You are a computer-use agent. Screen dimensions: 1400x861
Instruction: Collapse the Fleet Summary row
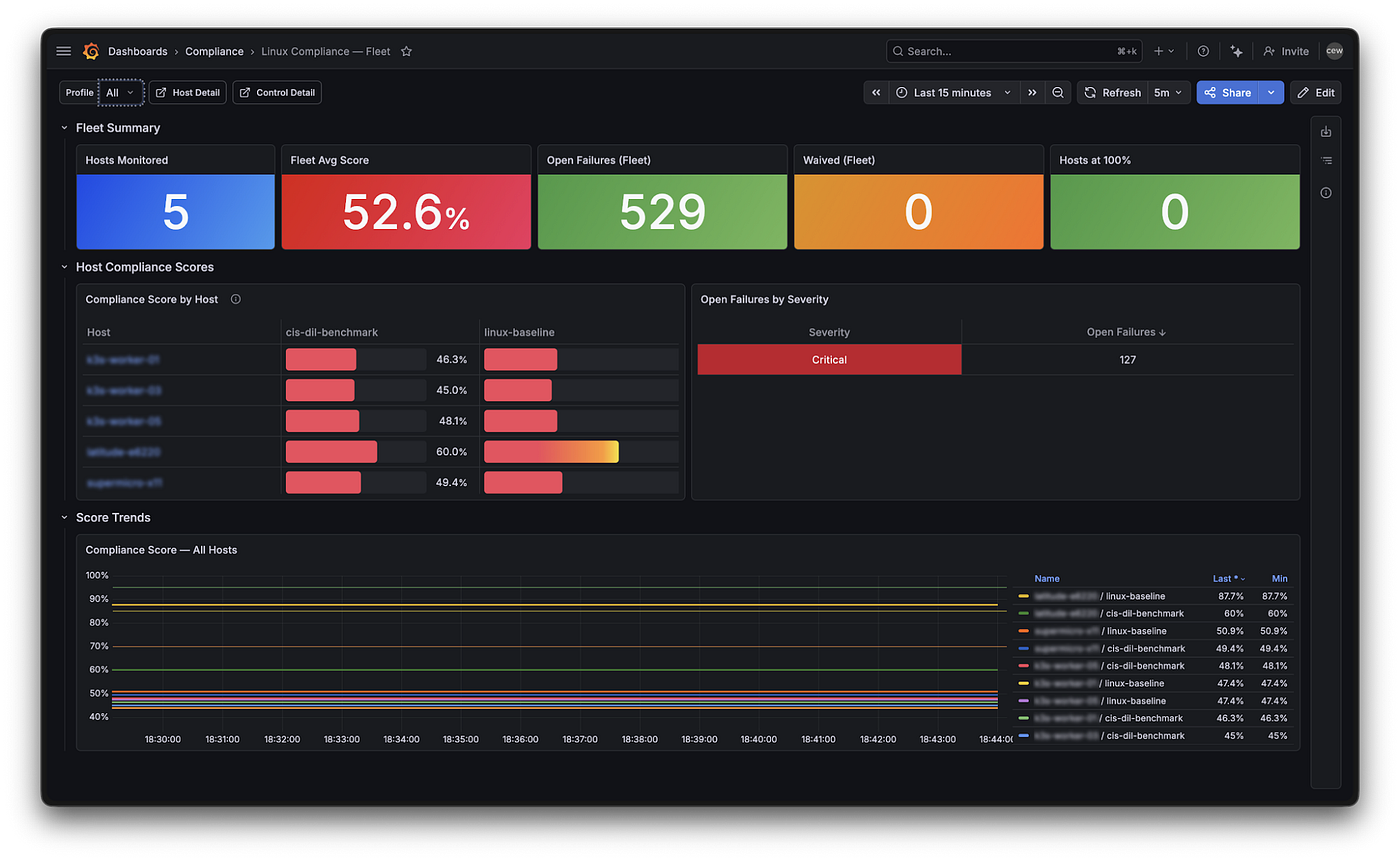click(64, 128)
